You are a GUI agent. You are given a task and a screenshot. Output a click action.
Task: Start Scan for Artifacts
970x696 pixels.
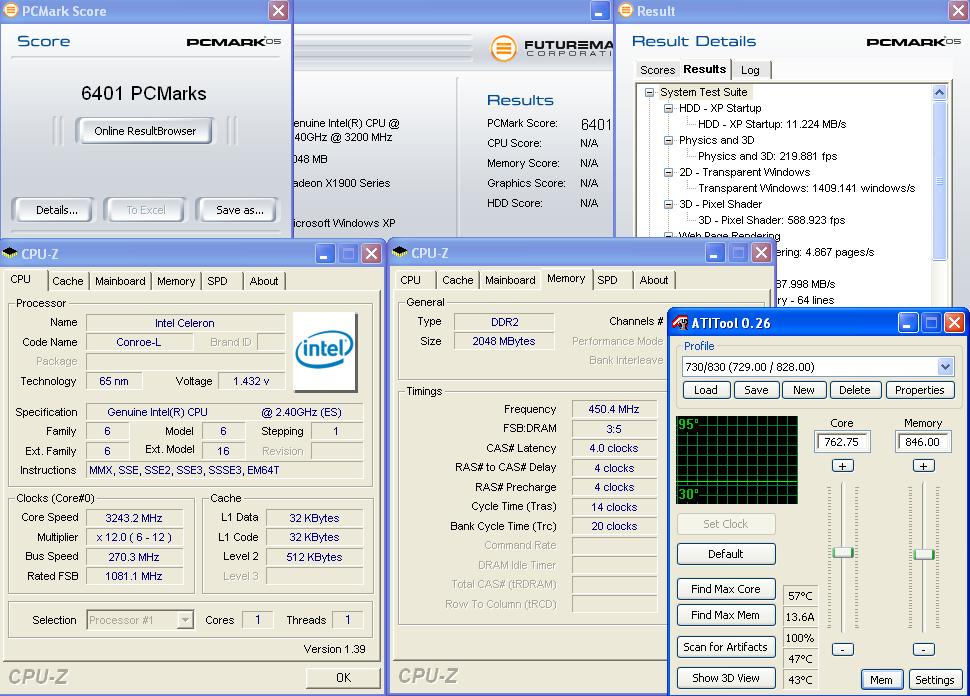726,647
